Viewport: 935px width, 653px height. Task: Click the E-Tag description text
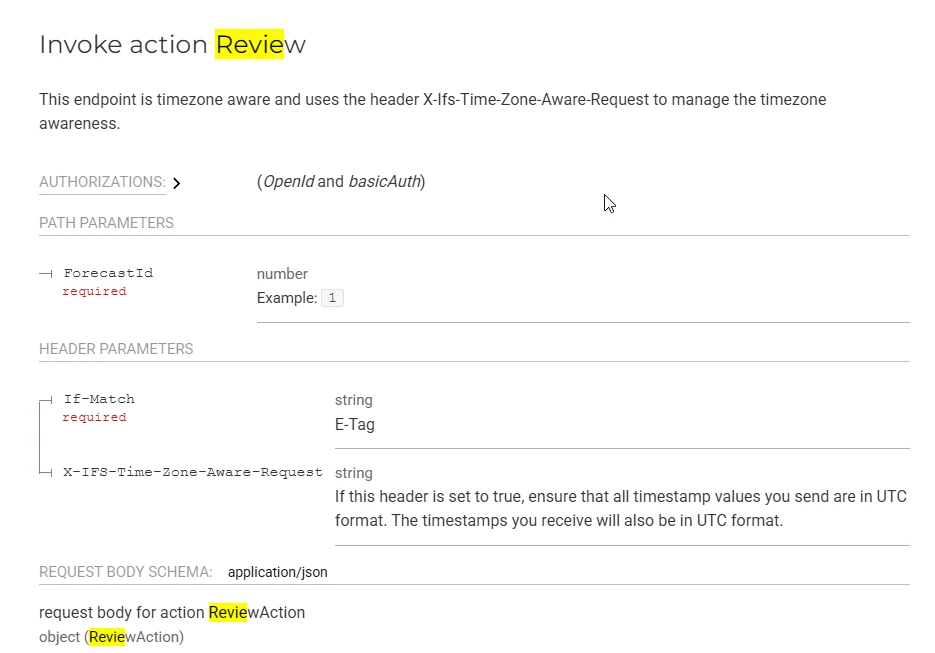[355, 425]
